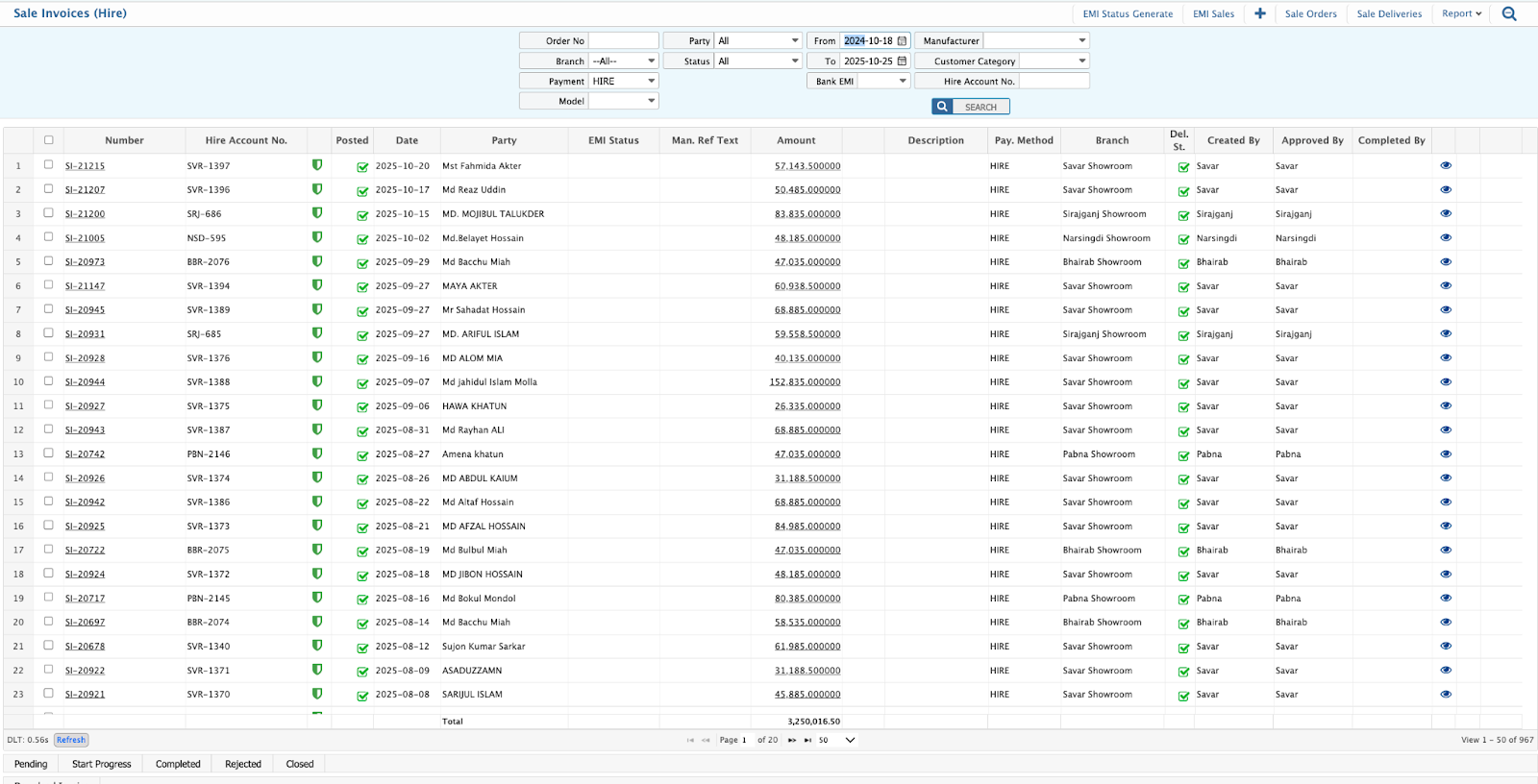Select the checkbox for SI-20678
1538x784 pixels.
point(49,645)
